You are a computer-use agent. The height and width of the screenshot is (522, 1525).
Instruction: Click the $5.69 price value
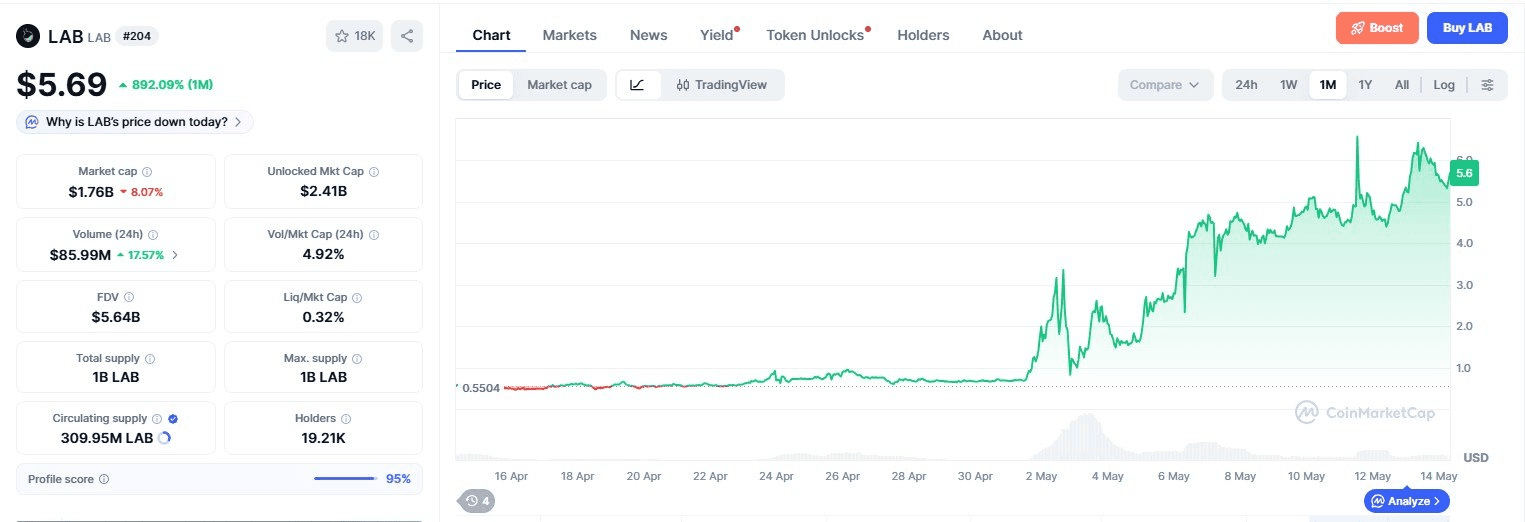coord(61,85)
